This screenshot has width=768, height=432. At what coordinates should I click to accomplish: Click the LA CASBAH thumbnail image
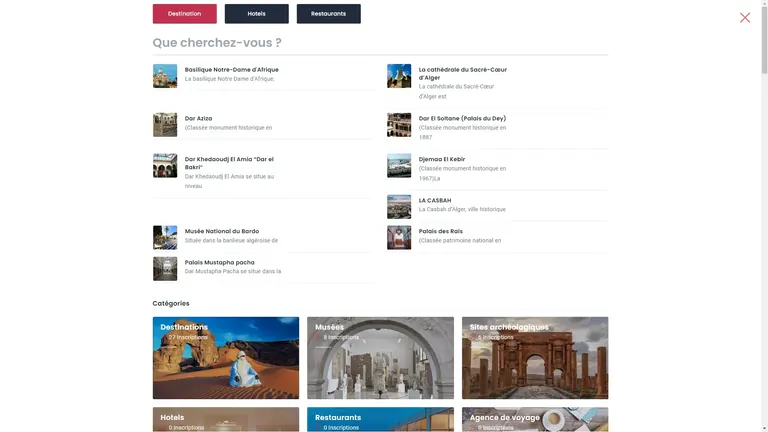pyautogui.click(x=399, y=206)
